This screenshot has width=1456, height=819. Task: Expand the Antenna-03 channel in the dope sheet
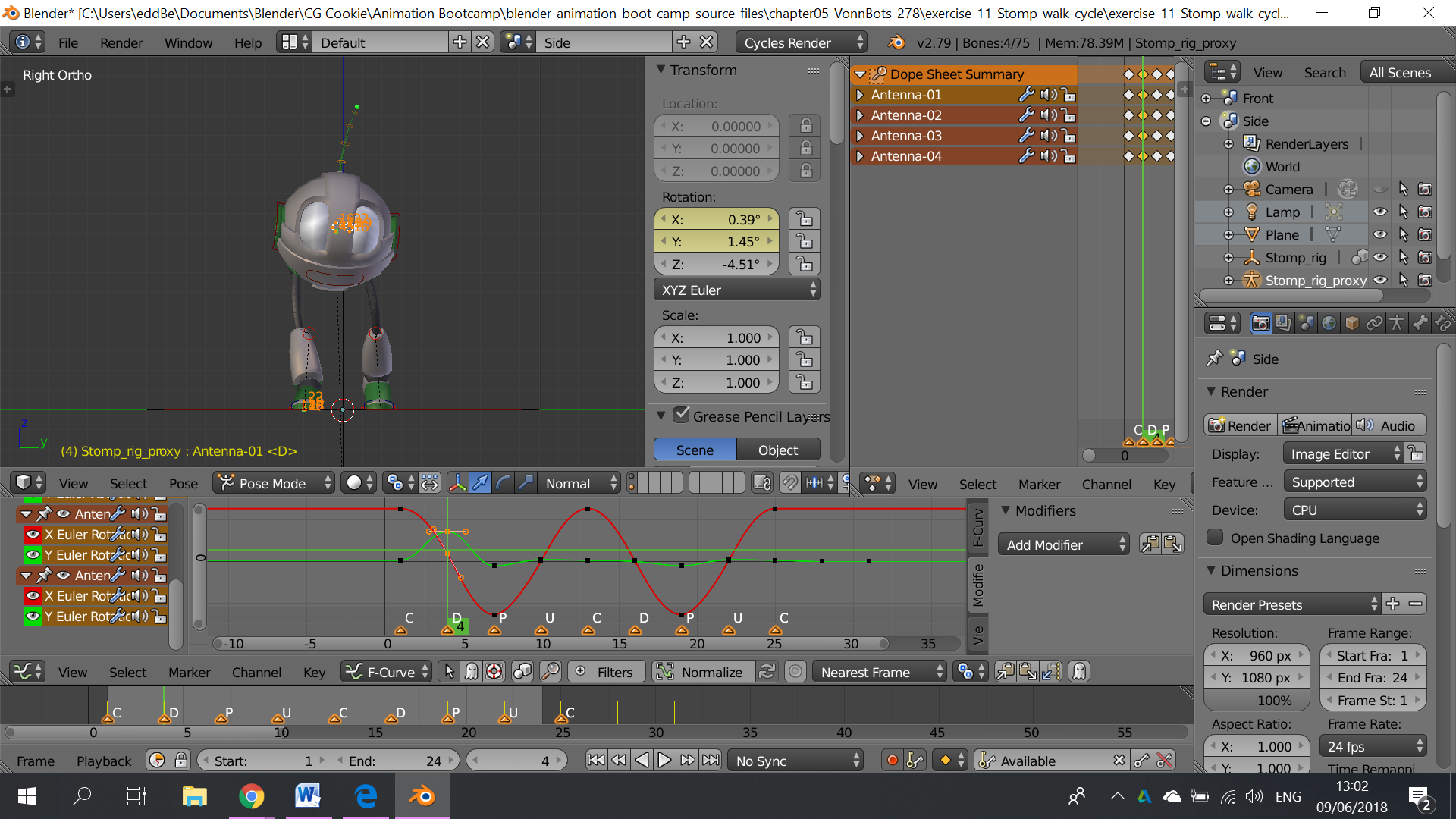pyautogui.click(x=860, y=136)
